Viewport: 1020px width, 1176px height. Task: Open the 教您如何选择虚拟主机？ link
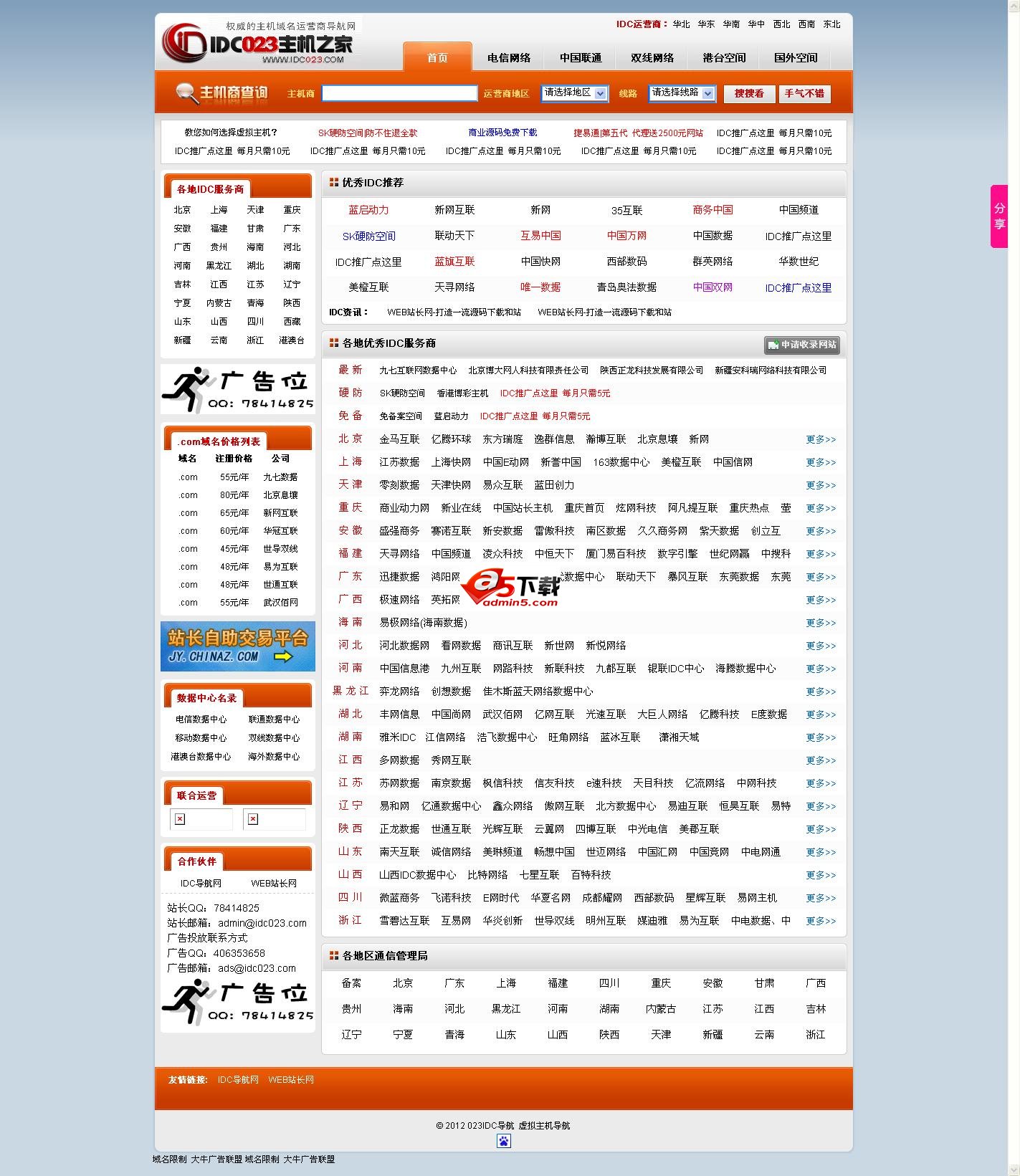pyautogui.click(x=231, y=133)
